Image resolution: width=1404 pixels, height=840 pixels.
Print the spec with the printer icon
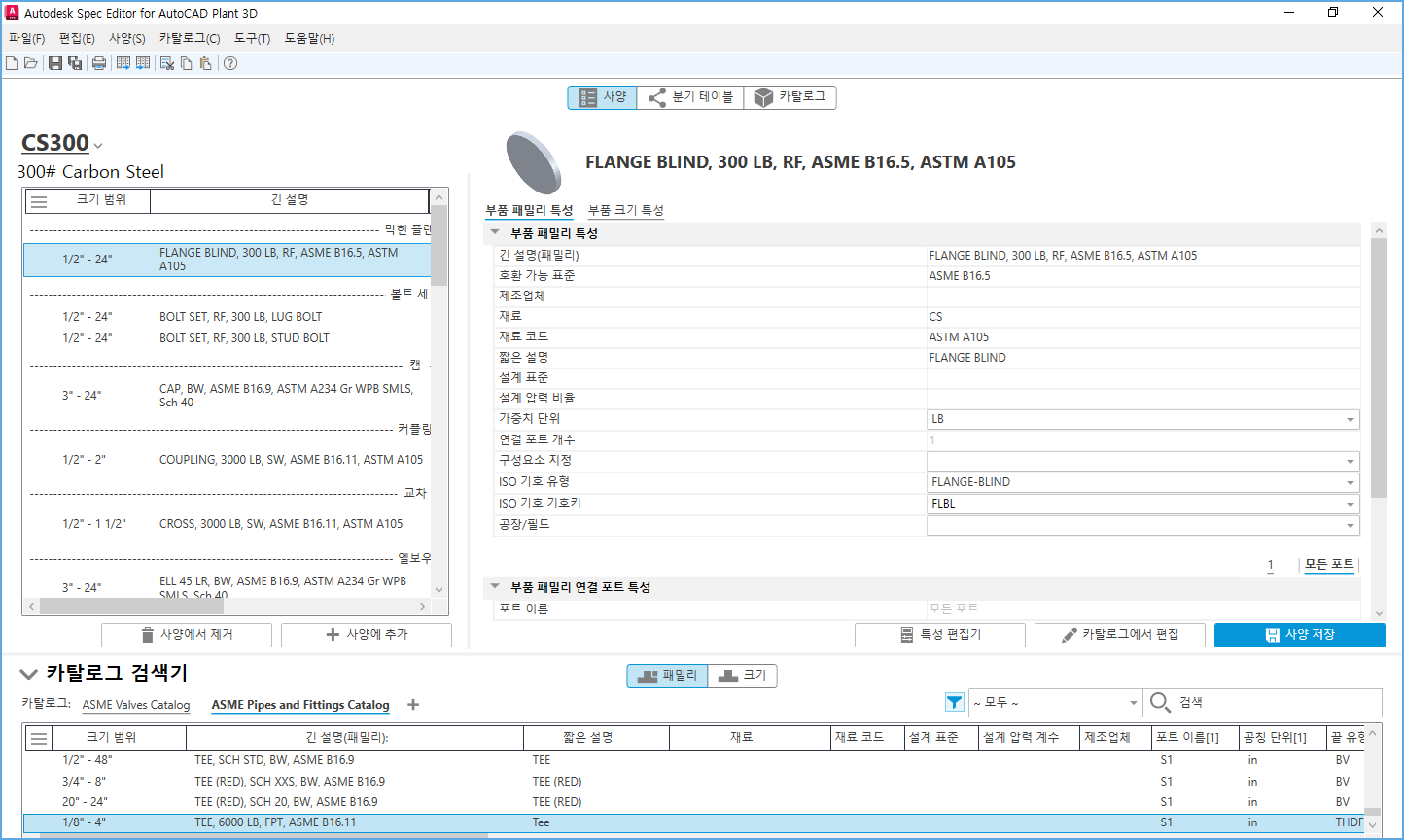(99, 63)
